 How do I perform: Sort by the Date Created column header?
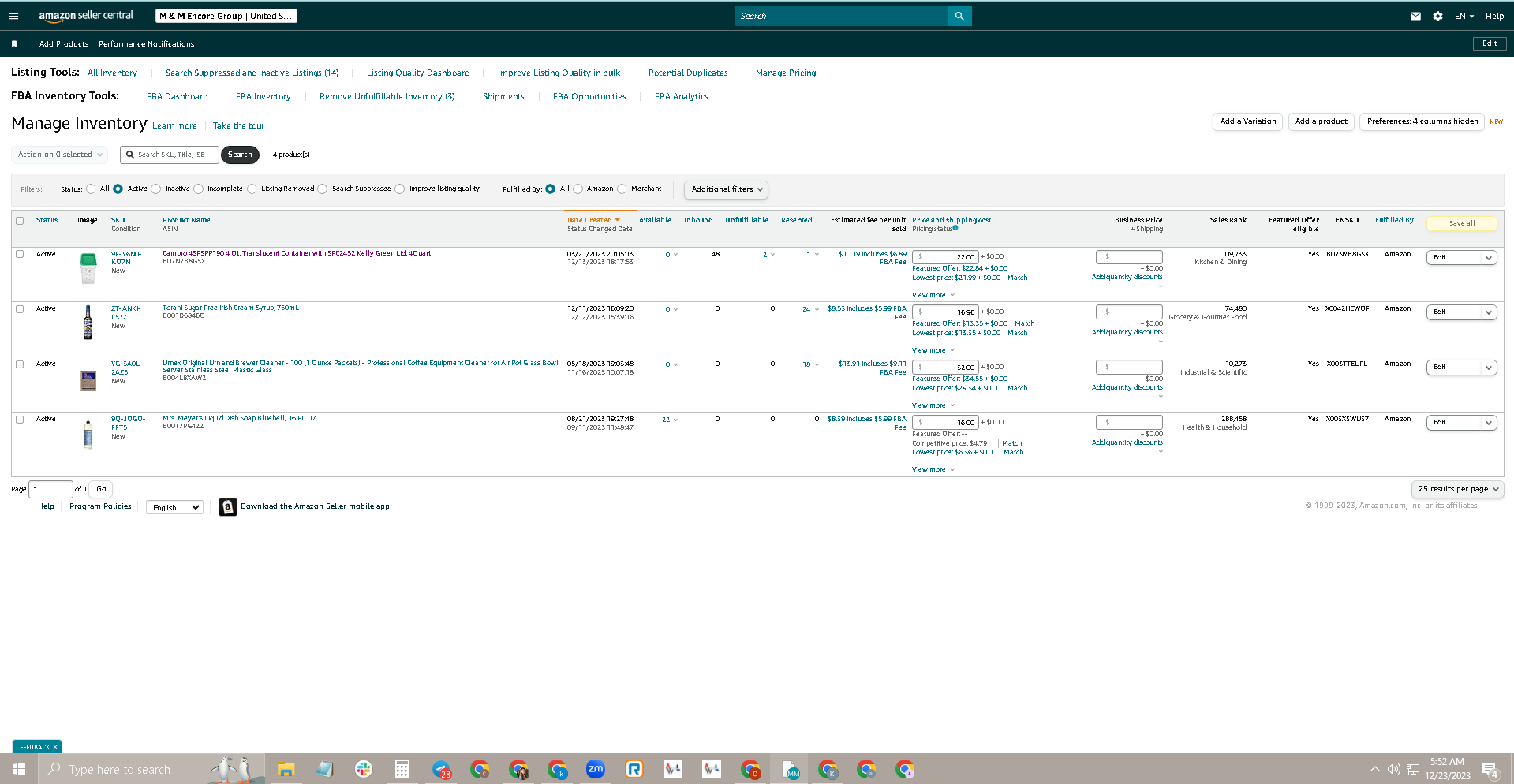pyautogui.click(x=593, y=220)
